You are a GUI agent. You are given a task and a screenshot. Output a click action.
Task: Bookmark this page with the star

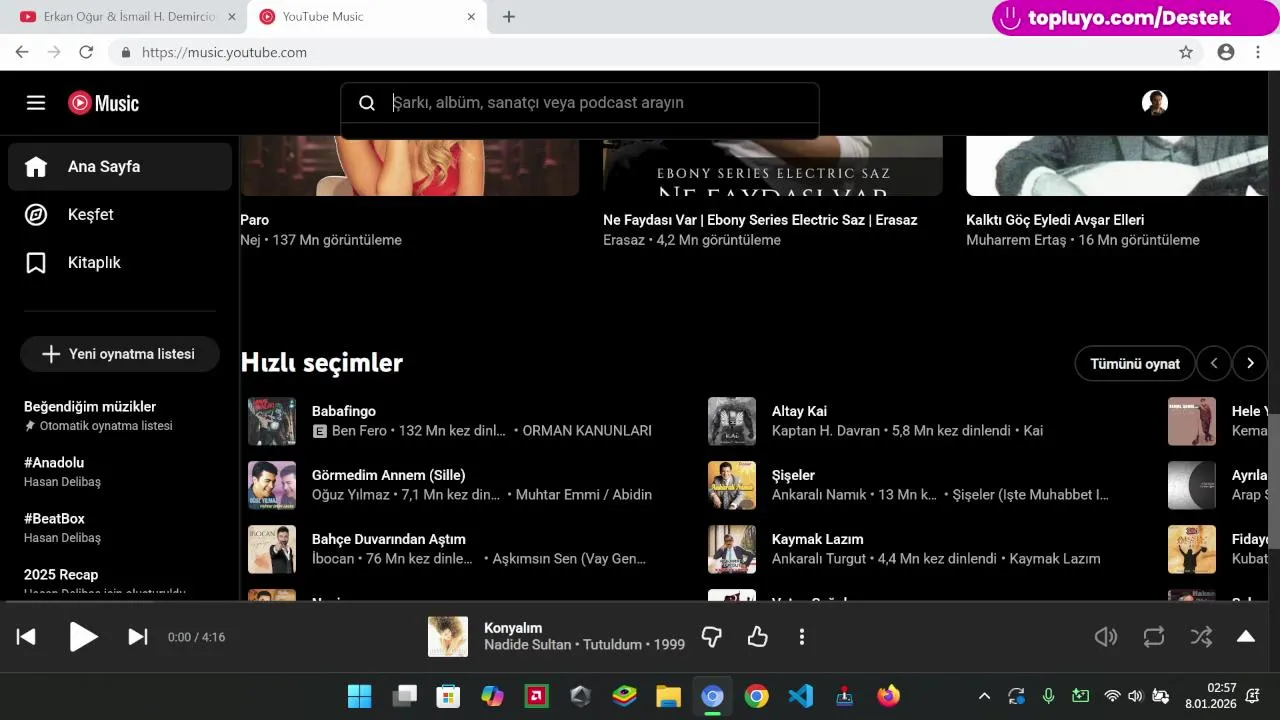1186,52
